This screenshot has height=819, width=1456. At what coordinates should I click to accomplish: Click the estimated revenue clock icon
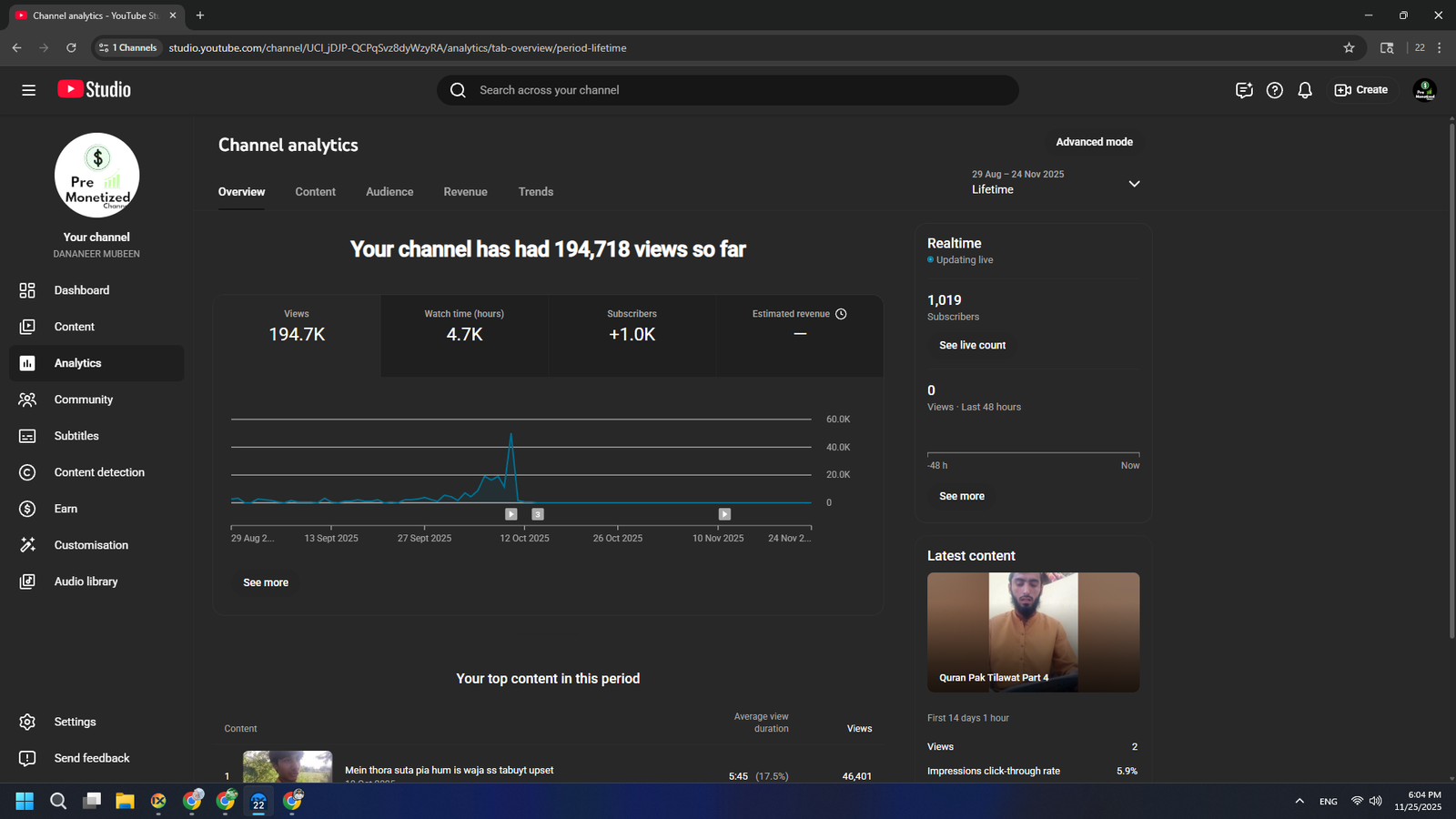tap(841, 314)
